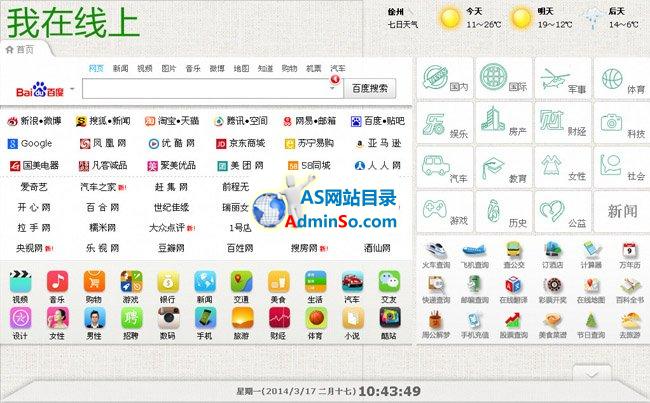650x403 pixels.
Task: Select the 微博 search tab
Action: point(217,68)
